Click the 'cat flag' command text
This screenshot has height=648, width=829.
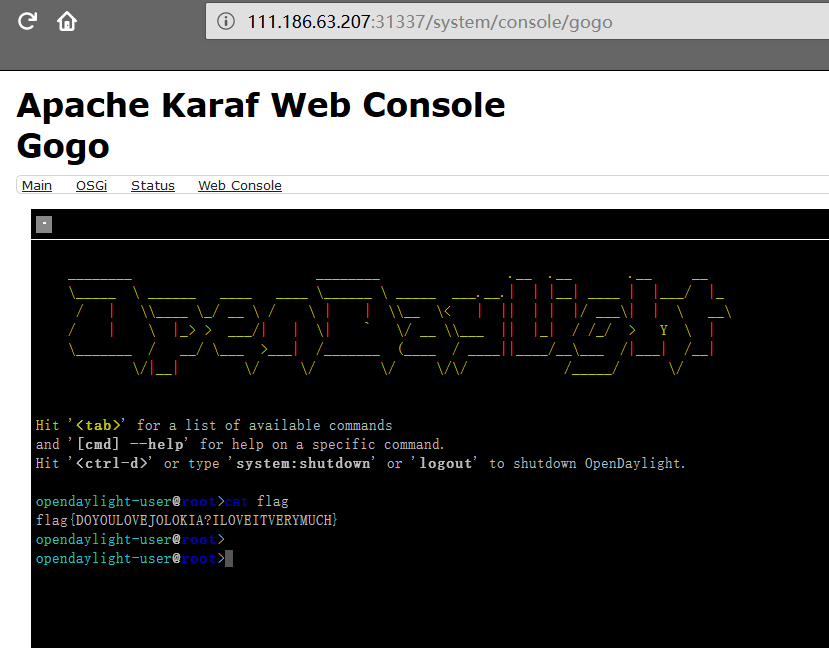257,501
